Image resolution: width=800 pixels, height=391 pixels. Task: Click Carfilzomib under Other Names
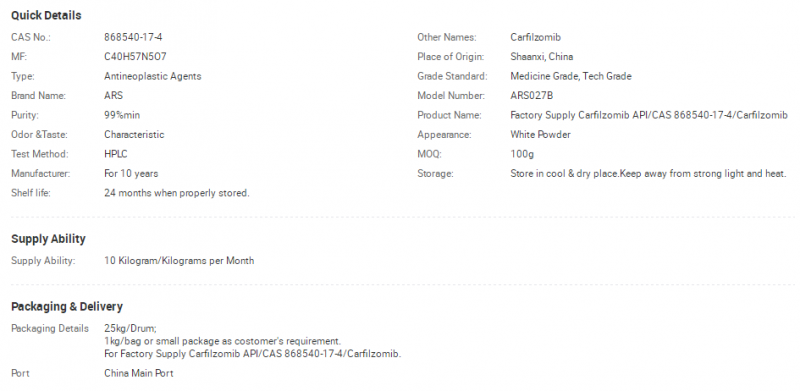tap(535, 37)
